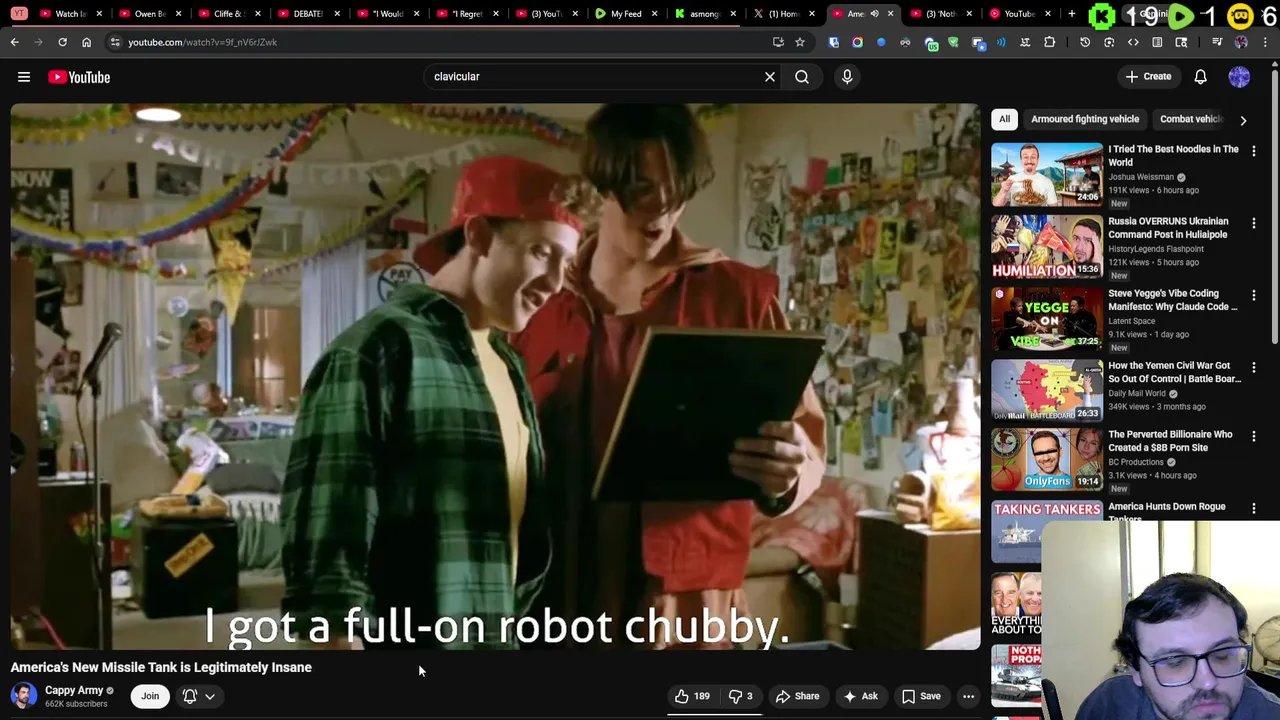Open the YouTube hamburger guide menu
This screenshot has height=720, width=1280.
coord(24,77)
